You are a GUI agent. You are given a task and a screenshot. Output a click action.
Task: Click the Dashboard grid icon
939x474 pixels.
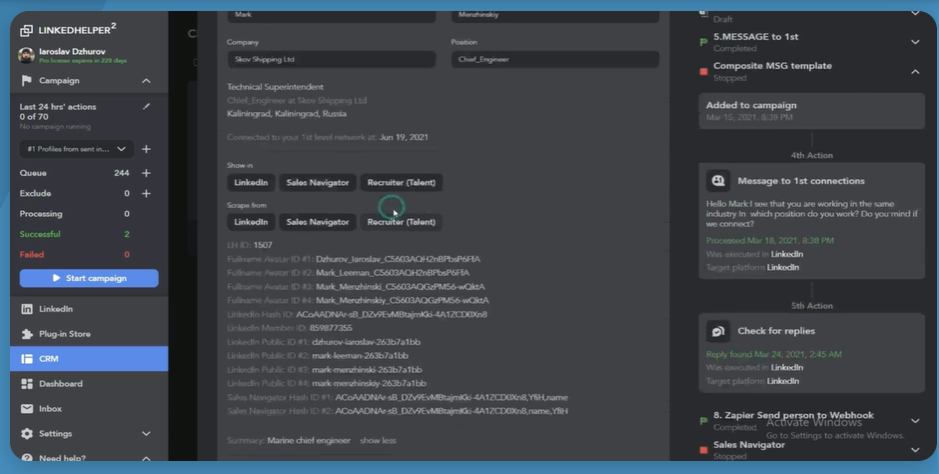[27, 384]
